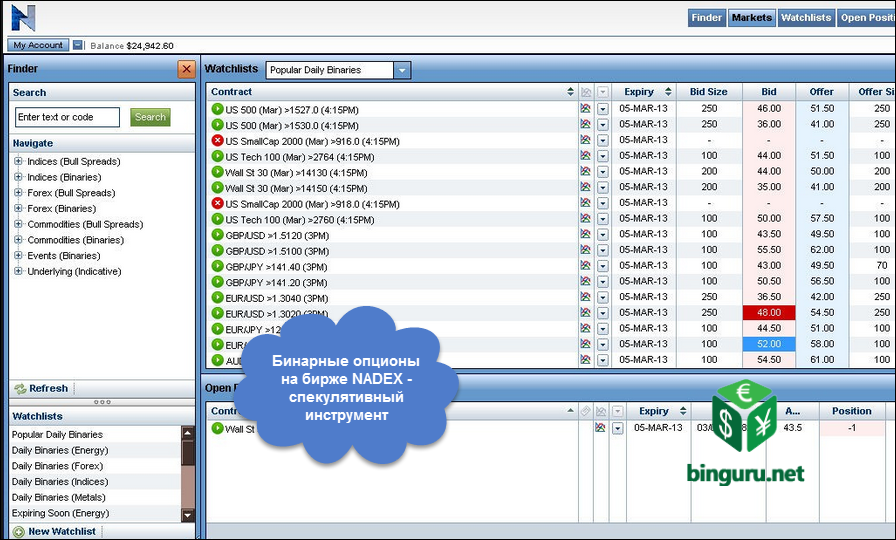896x540 pixels.
Task: Sort by Expiry column header in Watchlists
Action: tap(644, 92)
